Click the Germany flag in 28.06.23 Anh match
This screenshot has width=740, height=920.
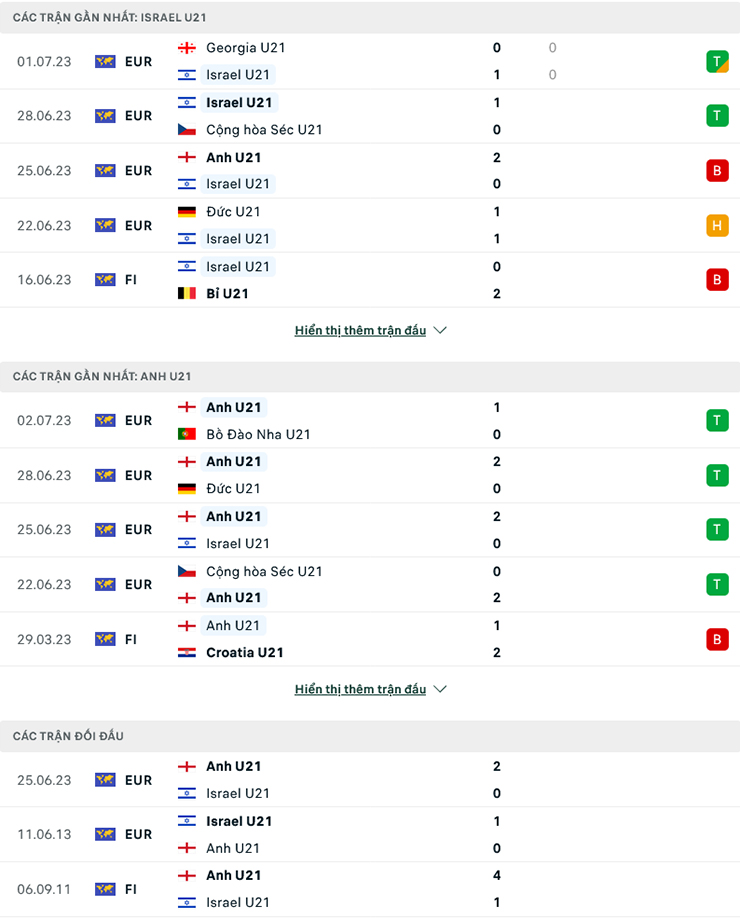coord(187,489)
